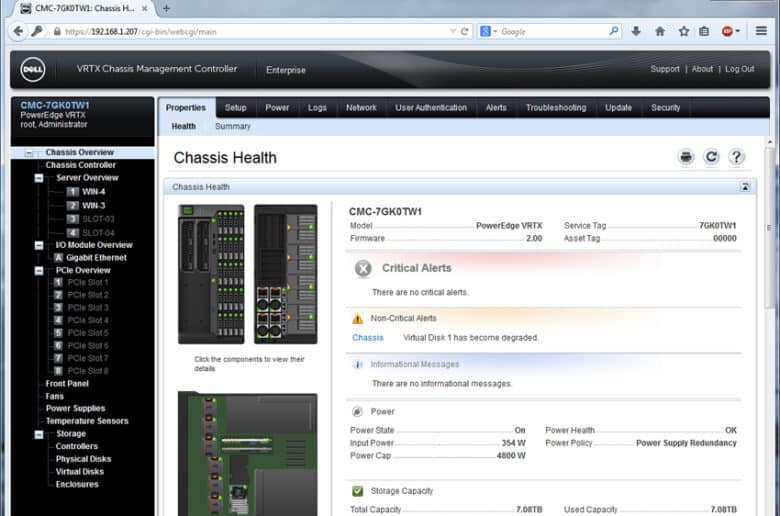Image resolution: width=780 pixels, height=516 pixels.
Task: Go back in the browser
Action: pyautogui.click(x=18, y=31)
